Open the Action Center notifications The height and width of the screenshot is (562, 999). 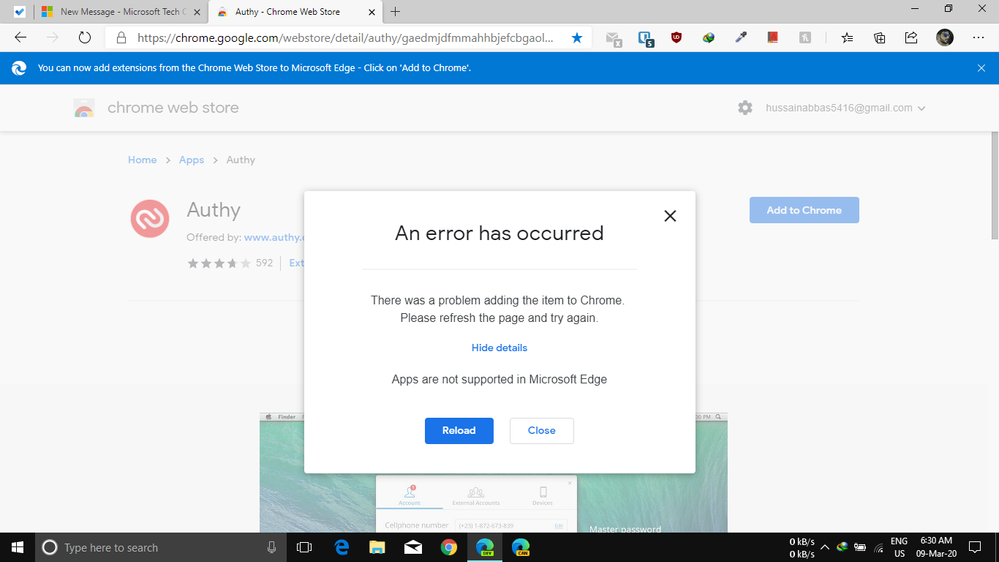(x=975, y=547)
